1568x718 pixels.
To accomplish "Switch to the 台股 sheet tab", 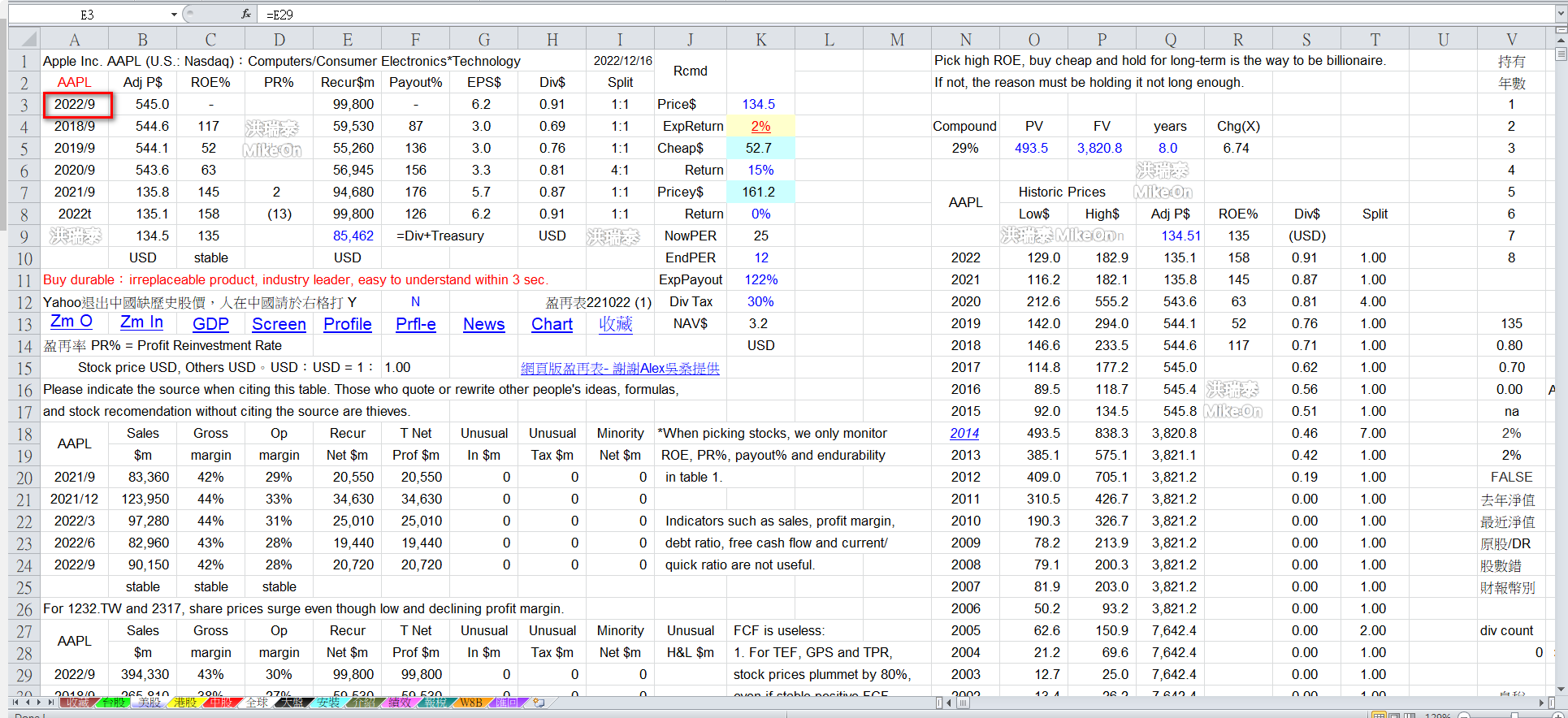I will click(114, 703).
